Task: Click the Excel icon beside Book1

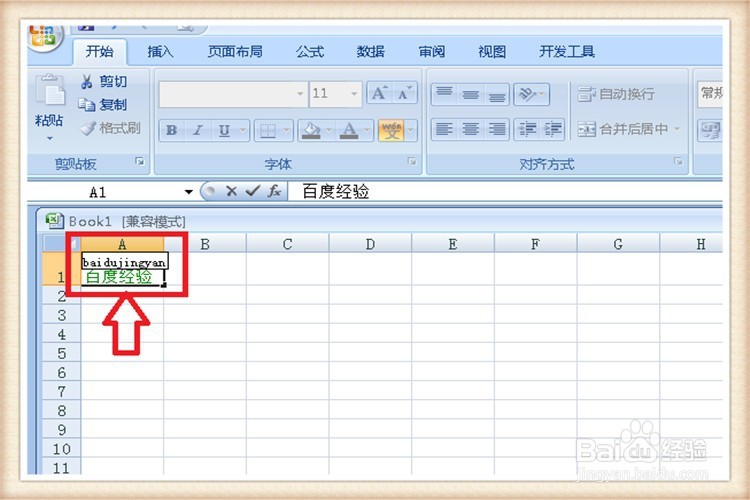Action: point(55,221)
